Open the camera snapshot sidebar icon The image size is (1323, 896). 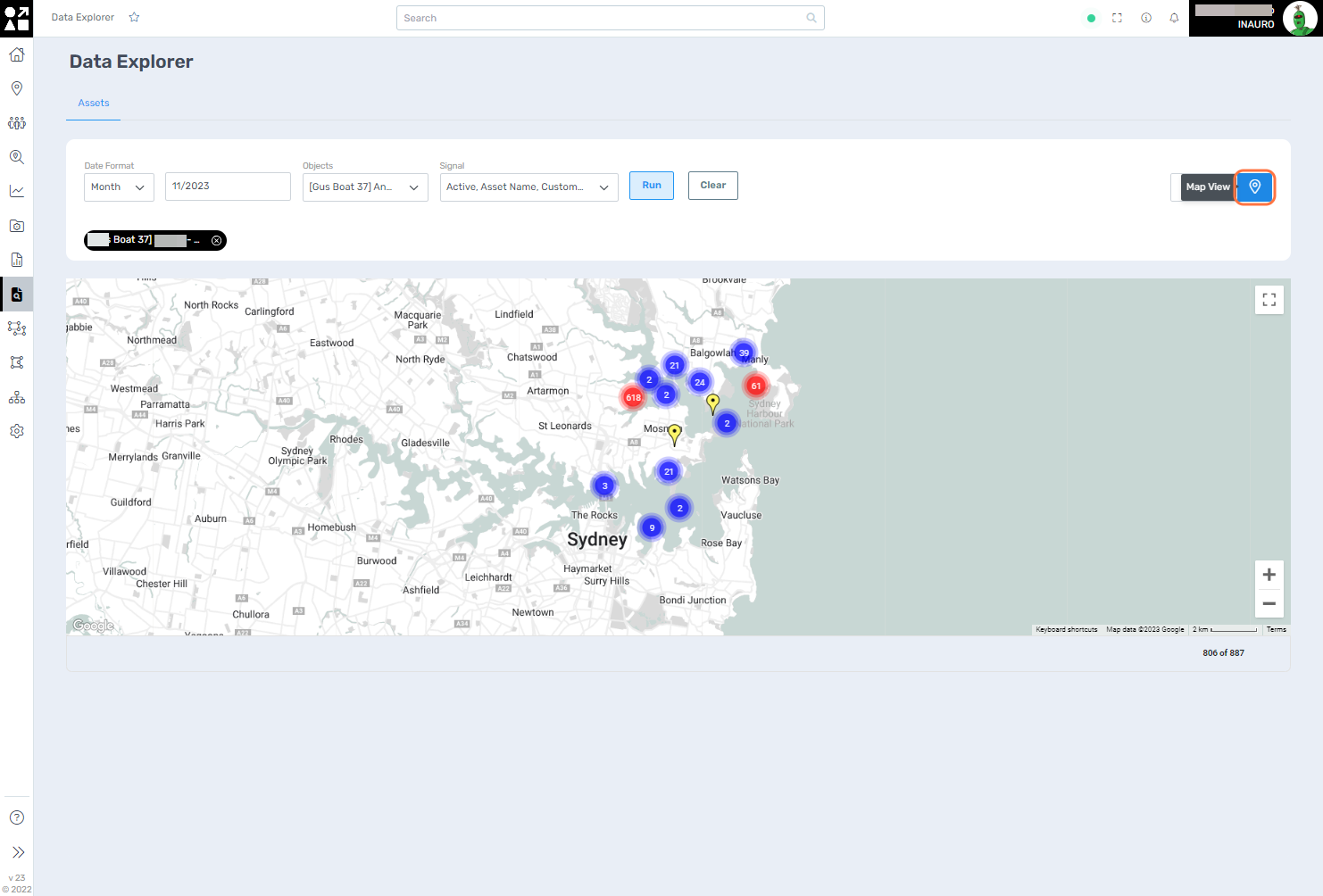pyautogui.click(x=16, y=226)
